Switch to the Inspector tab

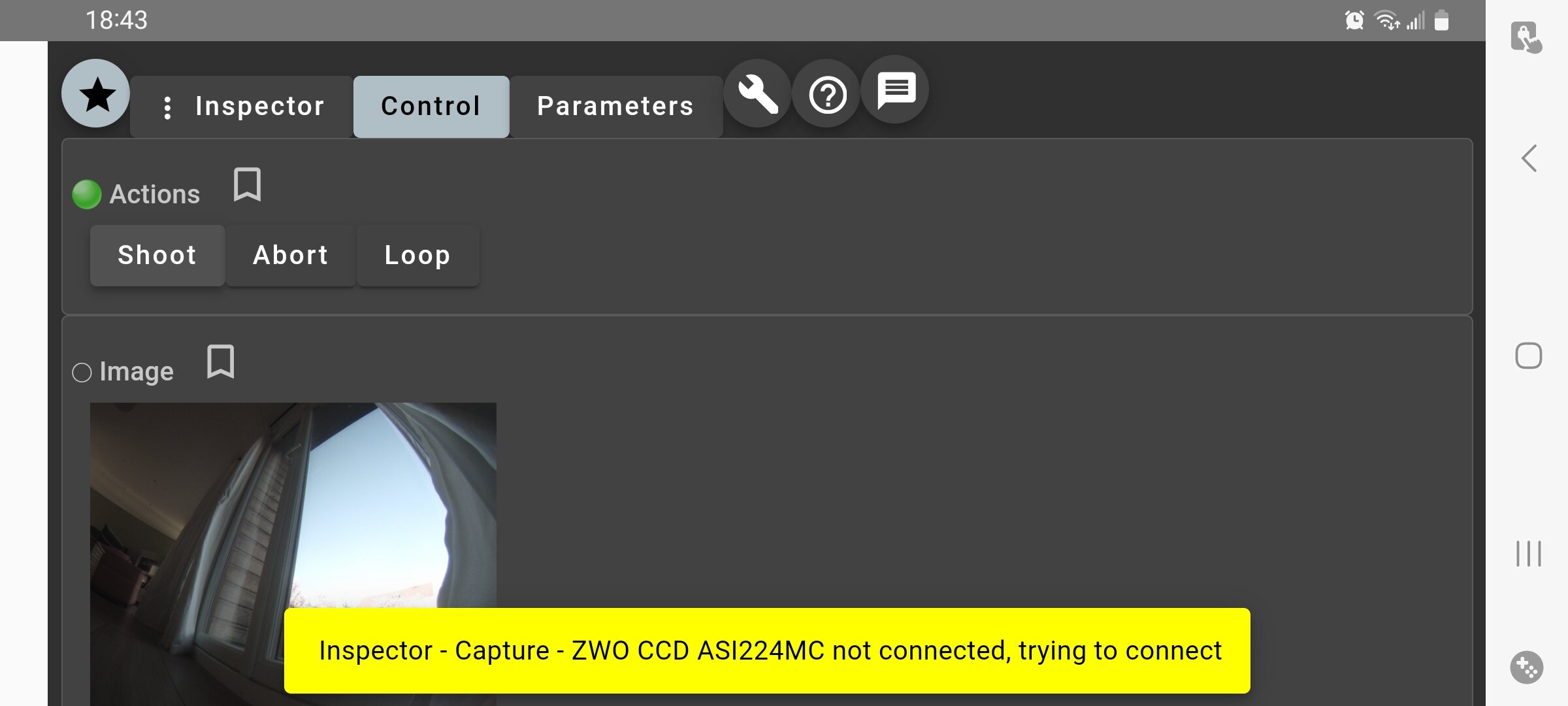[259, 107]
